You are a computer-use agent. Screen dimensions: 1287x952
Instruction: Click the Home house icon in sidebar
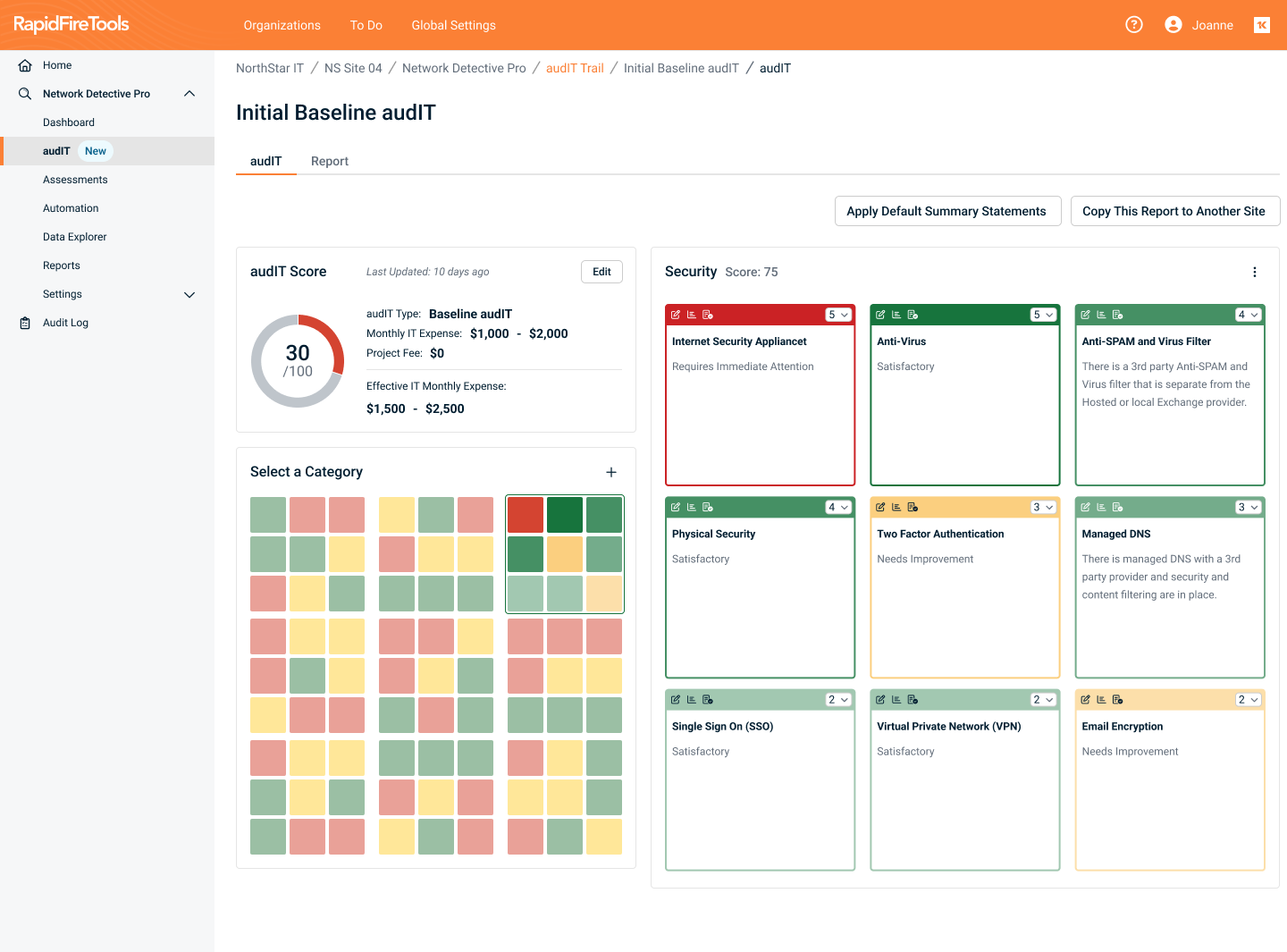25,65
